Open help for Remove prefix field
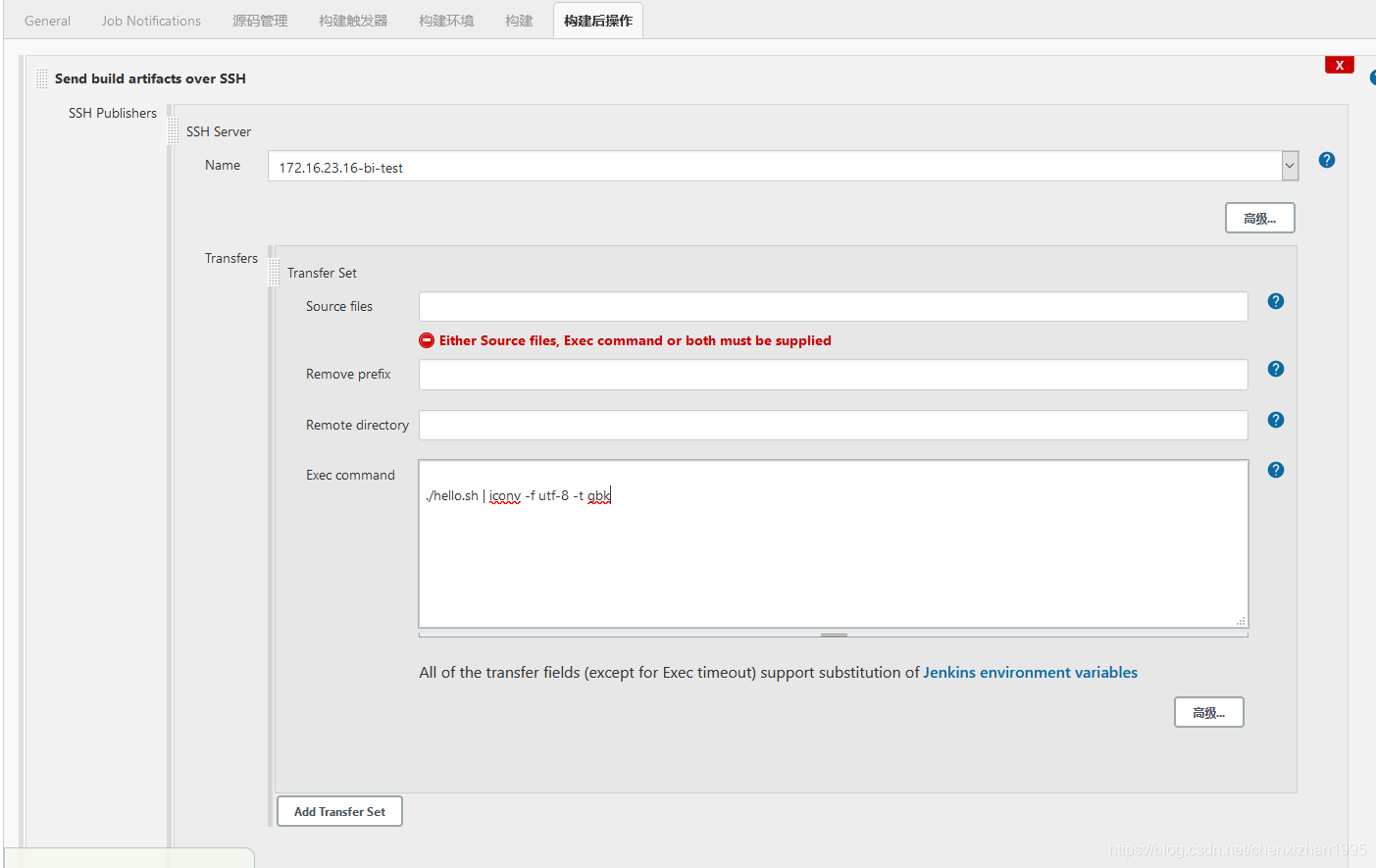 click(x=1275, y=369)
